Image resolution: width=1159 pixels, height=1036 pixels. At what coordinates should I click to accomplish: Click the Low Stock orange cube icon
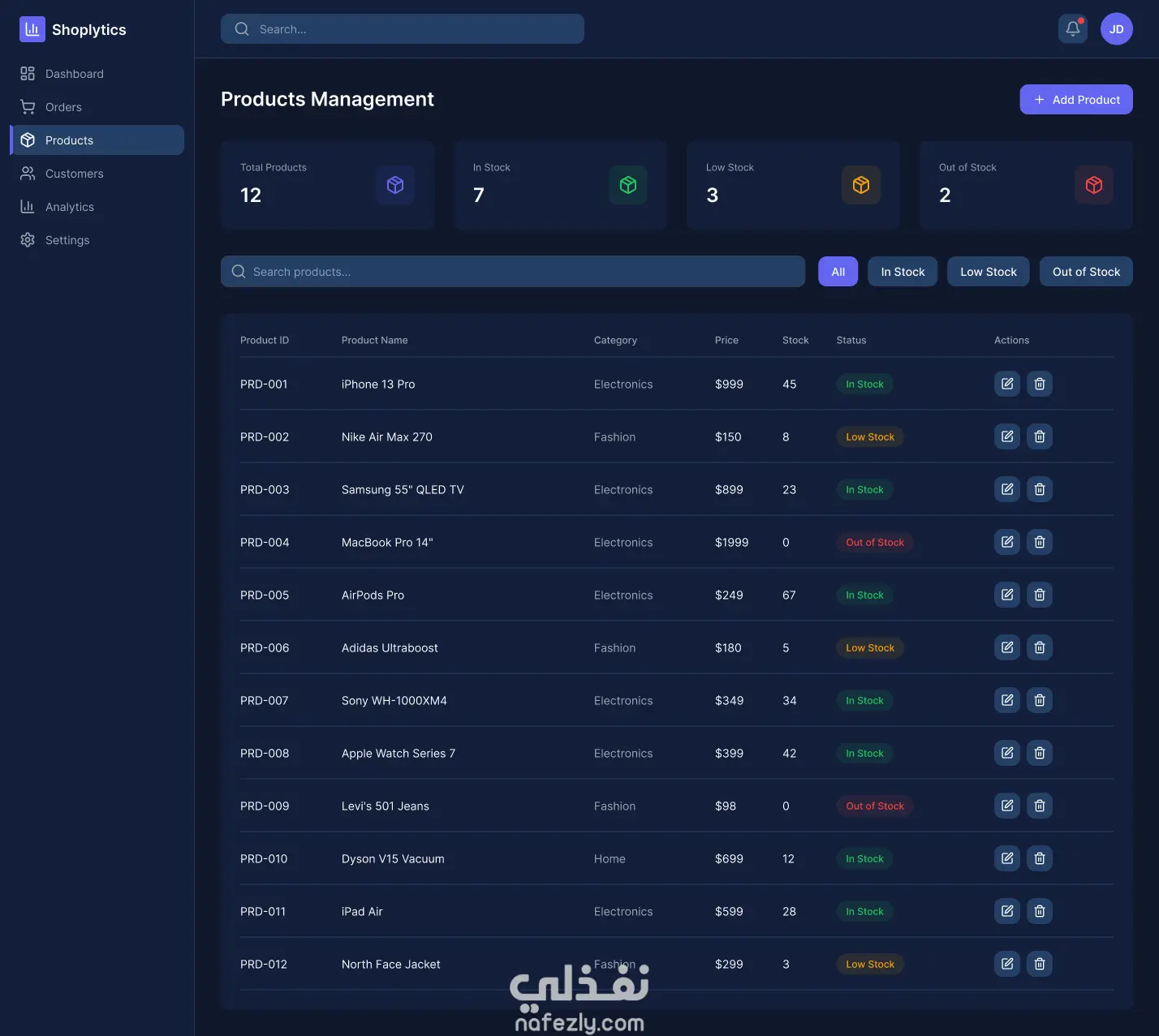[861, 185]
